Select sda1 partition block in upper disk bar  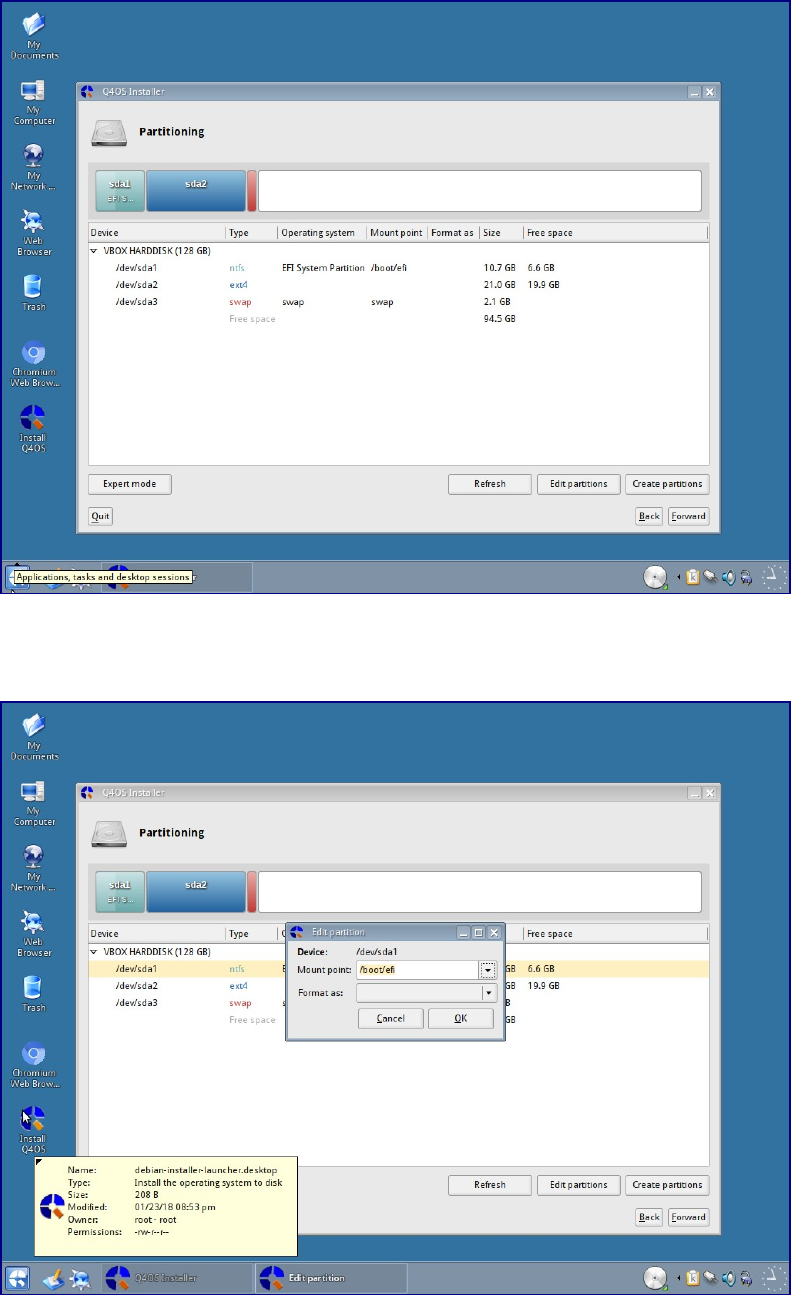point(120,190)
